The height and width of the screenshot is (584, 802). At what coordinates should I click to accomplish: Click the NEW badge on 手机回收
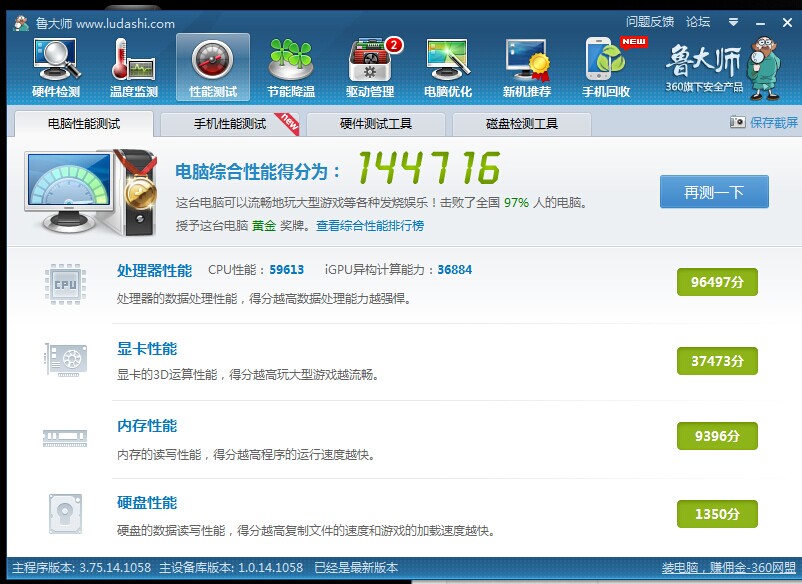(x=634, y=41)
